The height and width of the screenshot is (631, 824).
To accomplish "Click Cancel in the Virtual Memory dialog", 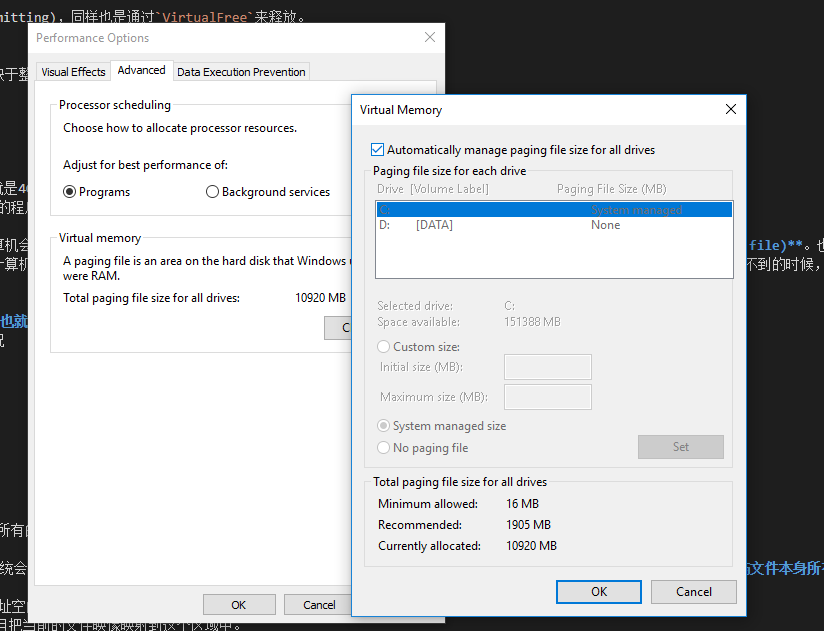I will [694, 592].
